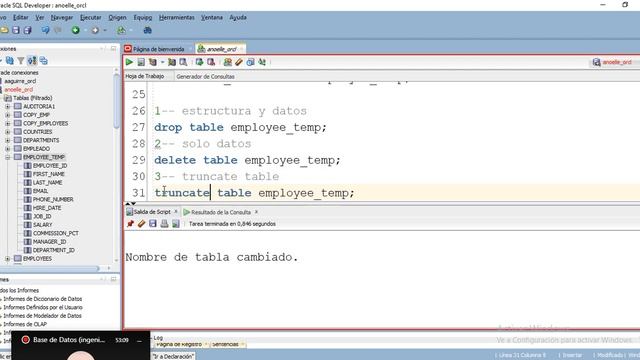The height and width of the screenshot is (360, 640).
Task: Click the Save All icon in main toolbar
Action: click(27, 30)
